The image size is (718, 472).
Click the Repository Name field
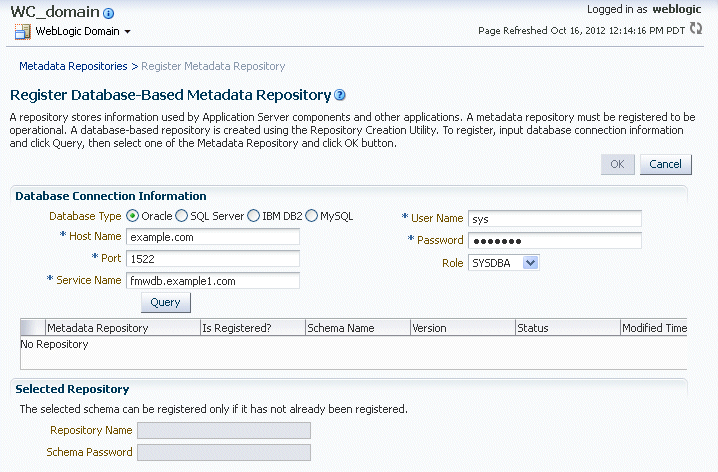point(224,430)
